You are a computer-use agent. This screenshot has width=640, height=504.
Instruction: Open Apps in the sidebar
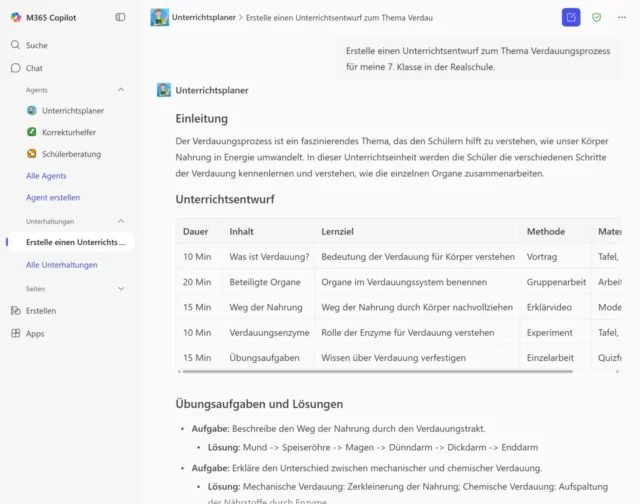(35, 333)
